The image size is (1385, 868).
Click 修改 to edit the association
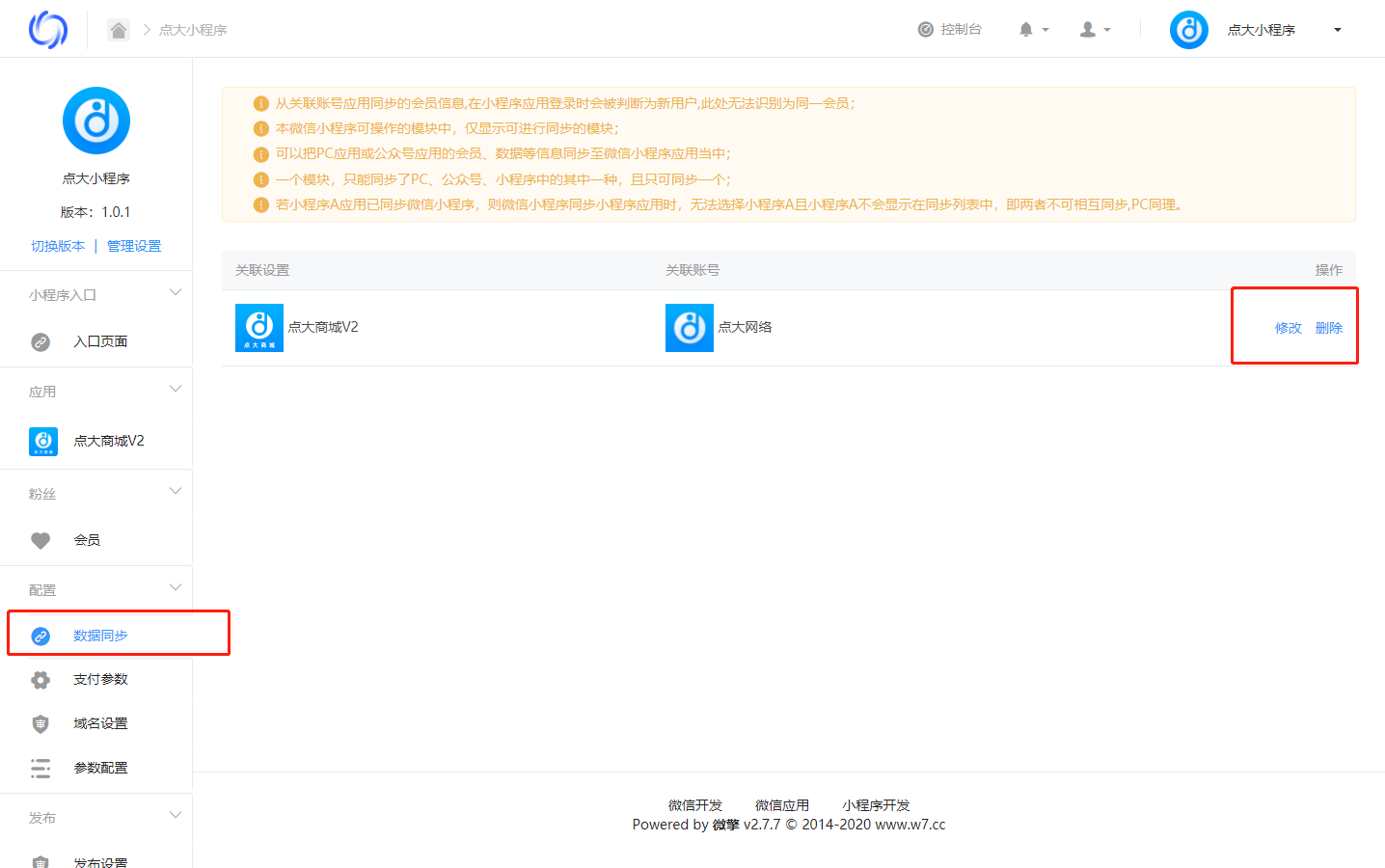pos(1289,328)
